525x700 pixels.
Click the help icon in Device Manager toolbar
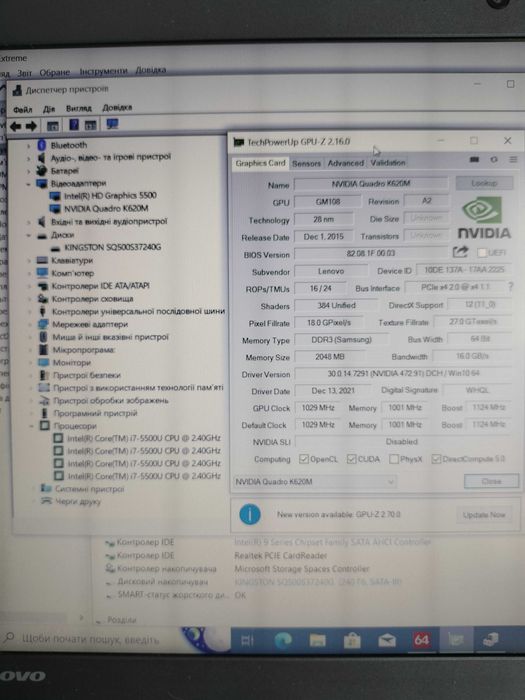[74, 125]
